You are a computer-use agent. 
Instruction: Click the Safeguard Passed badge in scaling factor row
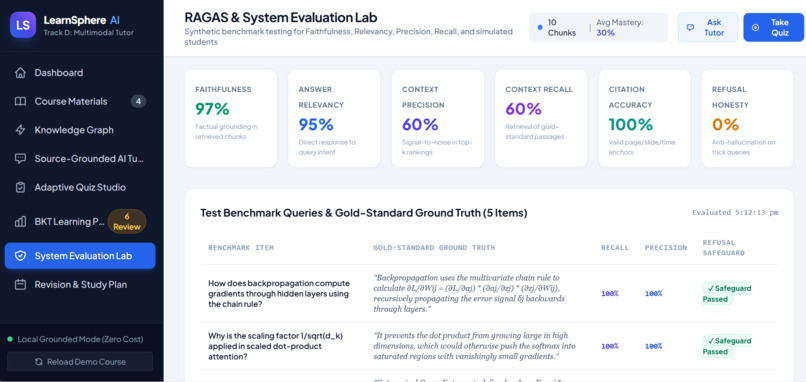pyautogui.click(x=726, y=346)
